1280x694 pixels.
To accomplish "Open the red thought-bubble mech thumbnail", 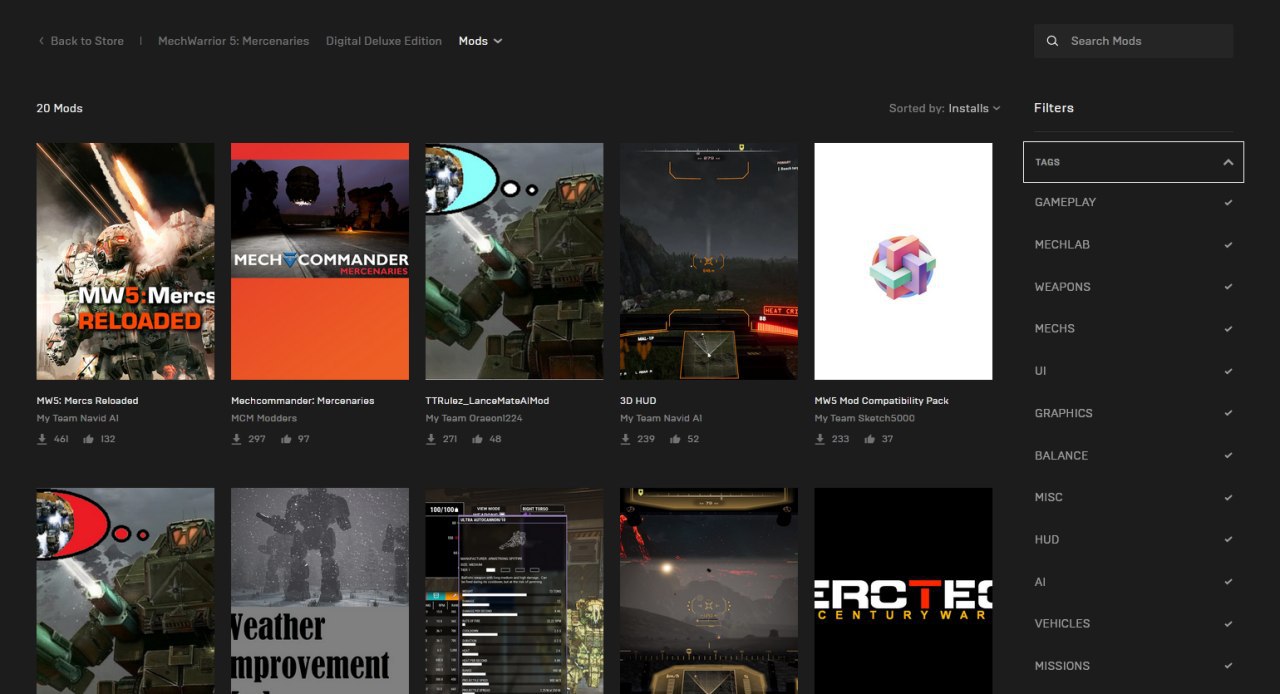I will click(x=125, y=591).
